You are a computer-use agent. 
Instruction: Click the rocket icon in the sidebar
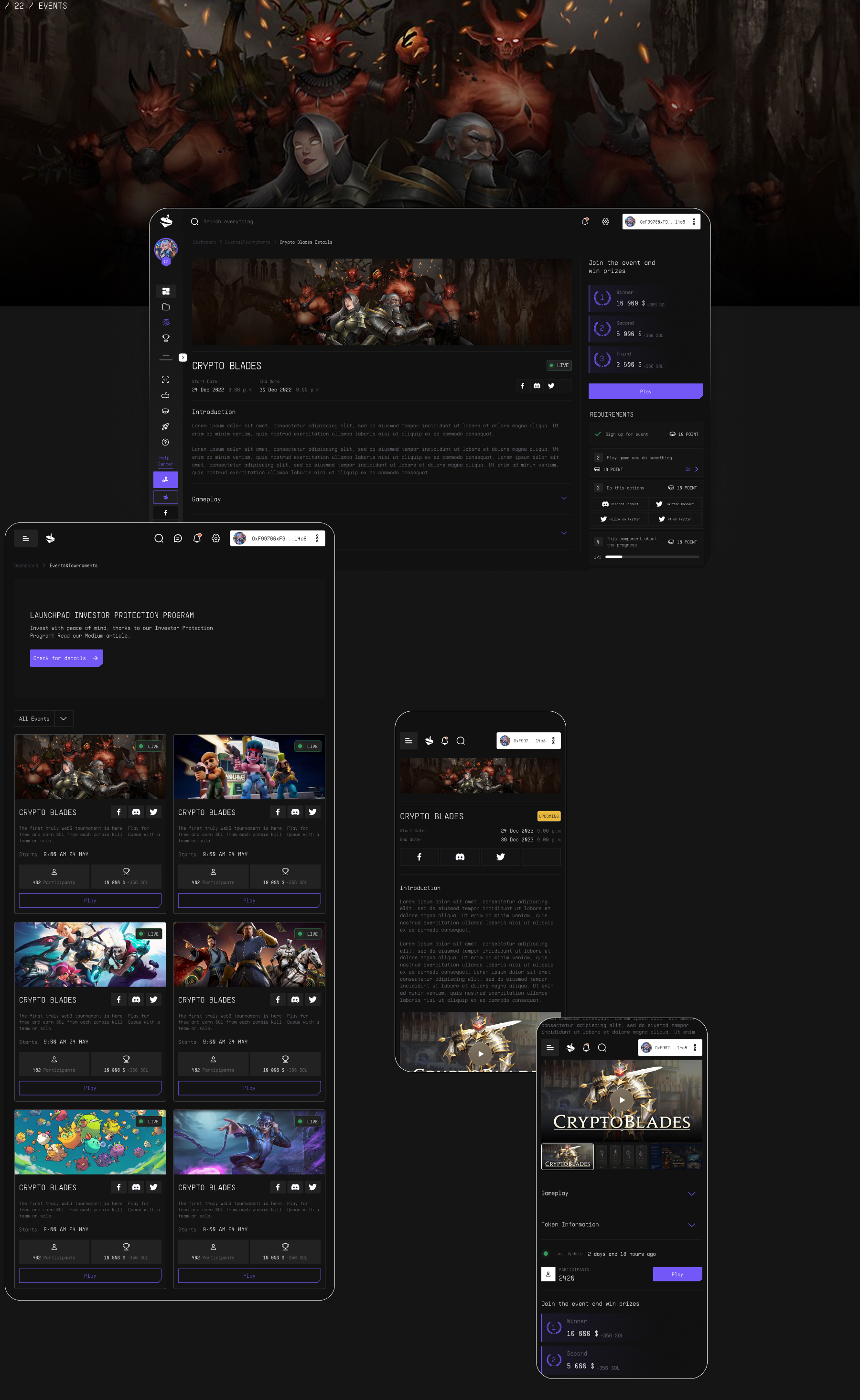coord(165,427)
